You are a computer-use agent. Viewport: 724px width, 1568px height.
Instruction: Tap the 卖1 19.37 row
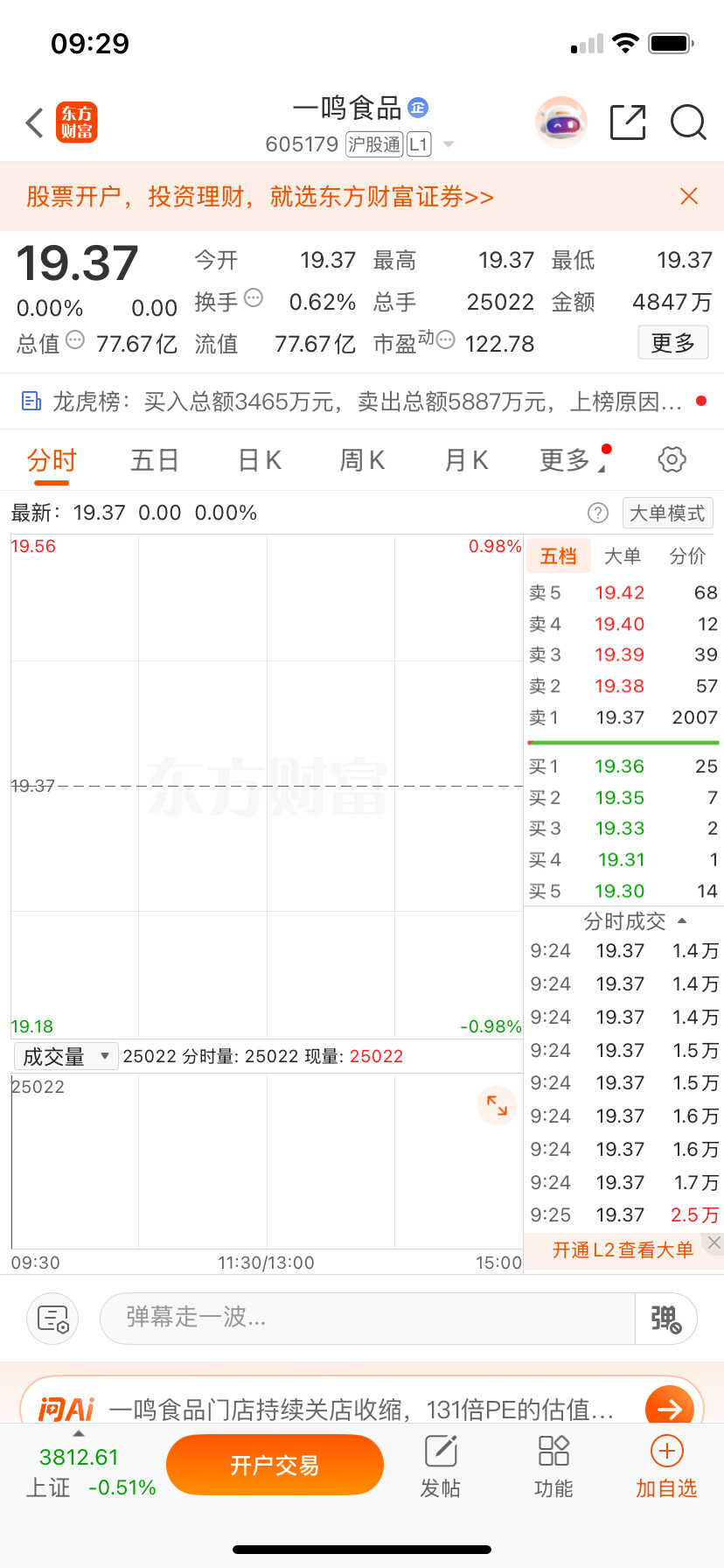[x=623, y=717]
